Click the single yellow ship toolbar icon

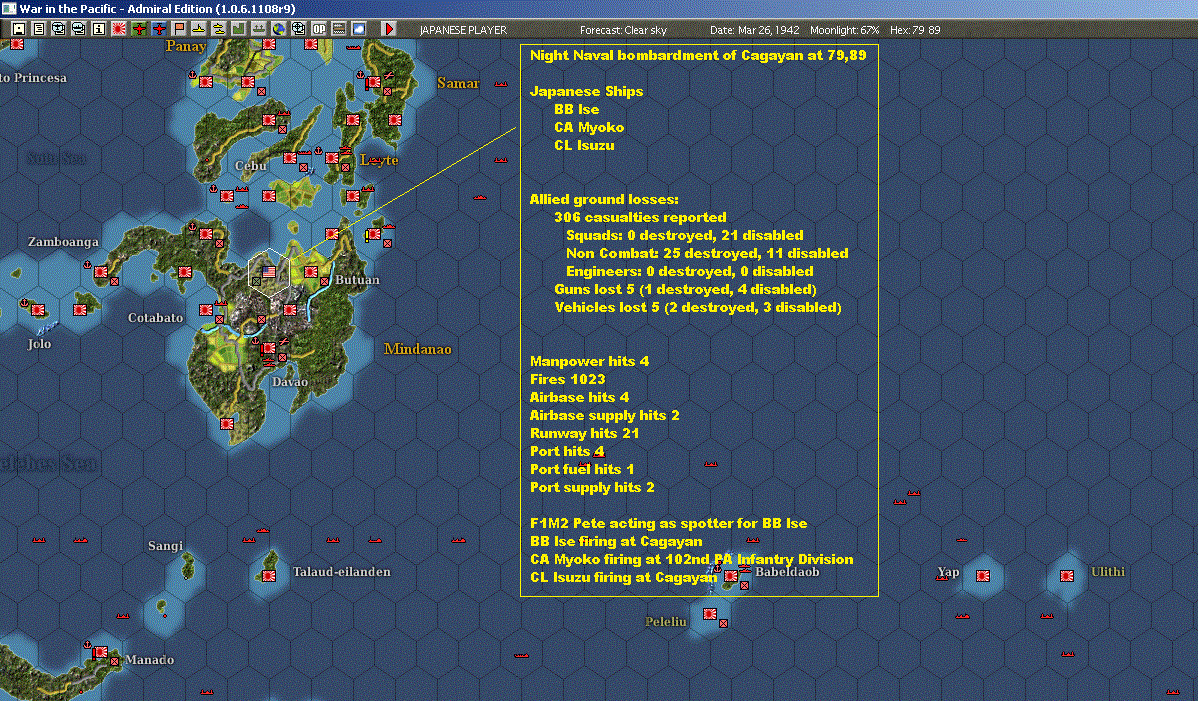199,29
